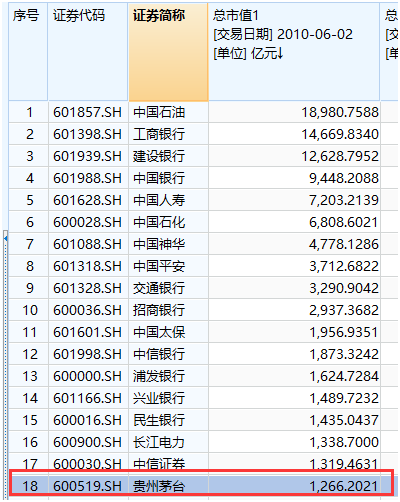Select cell 交通银行
This screenshot has width=400, height=502.
pyautogui.click(x=168, y=288)
